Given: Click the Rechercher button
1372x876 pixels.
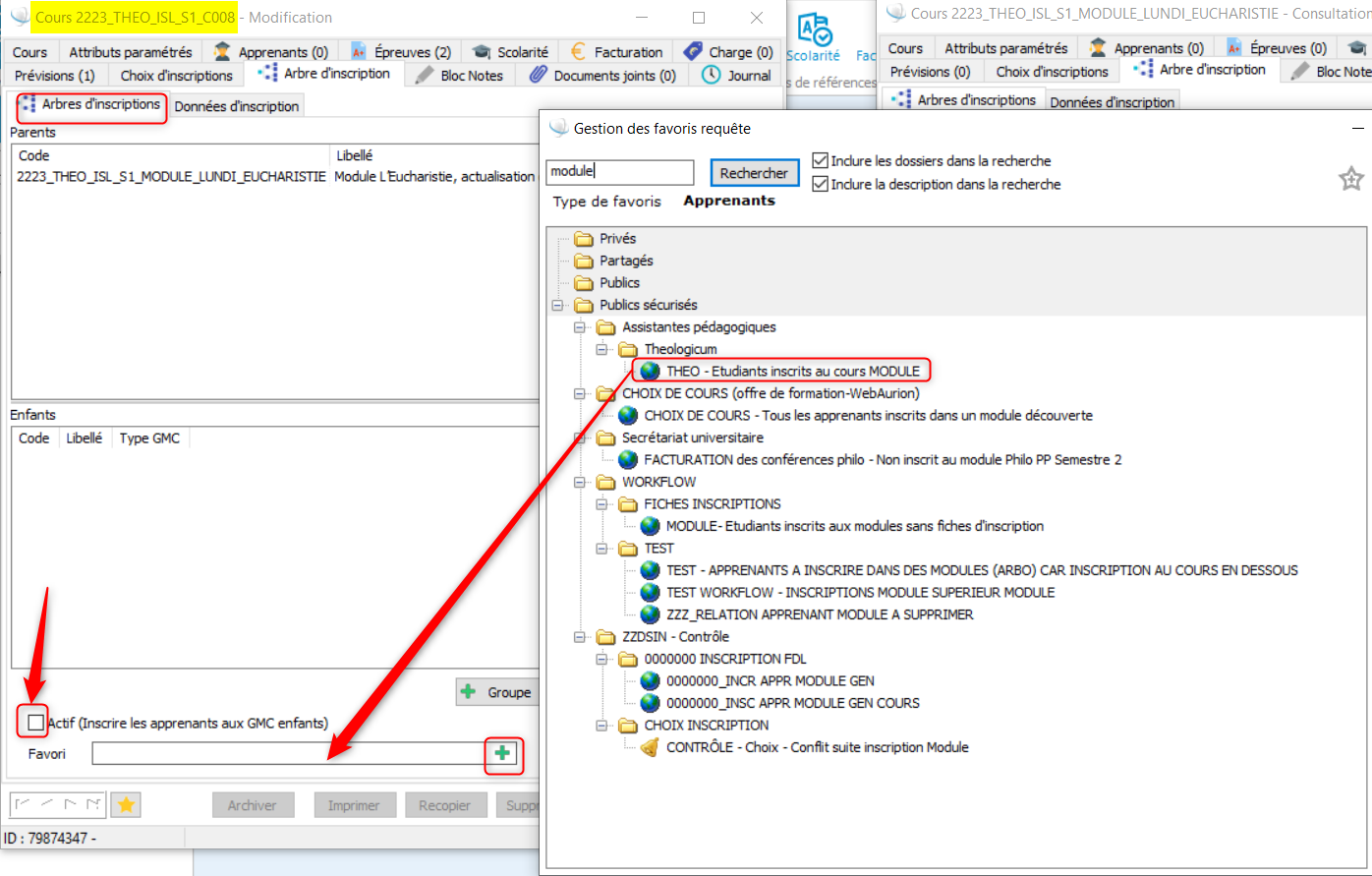Looking at the screenshot, I should 754,173.
